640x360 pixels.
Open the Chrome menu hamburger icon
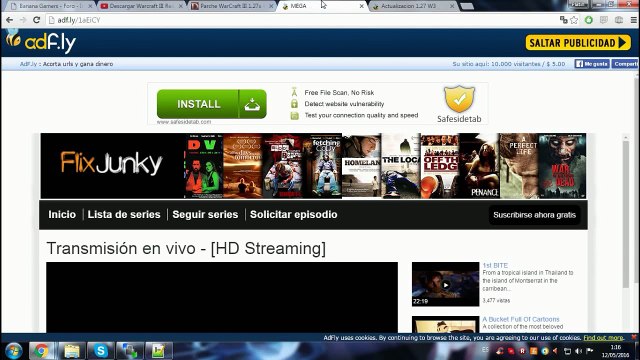click(633, 20)
